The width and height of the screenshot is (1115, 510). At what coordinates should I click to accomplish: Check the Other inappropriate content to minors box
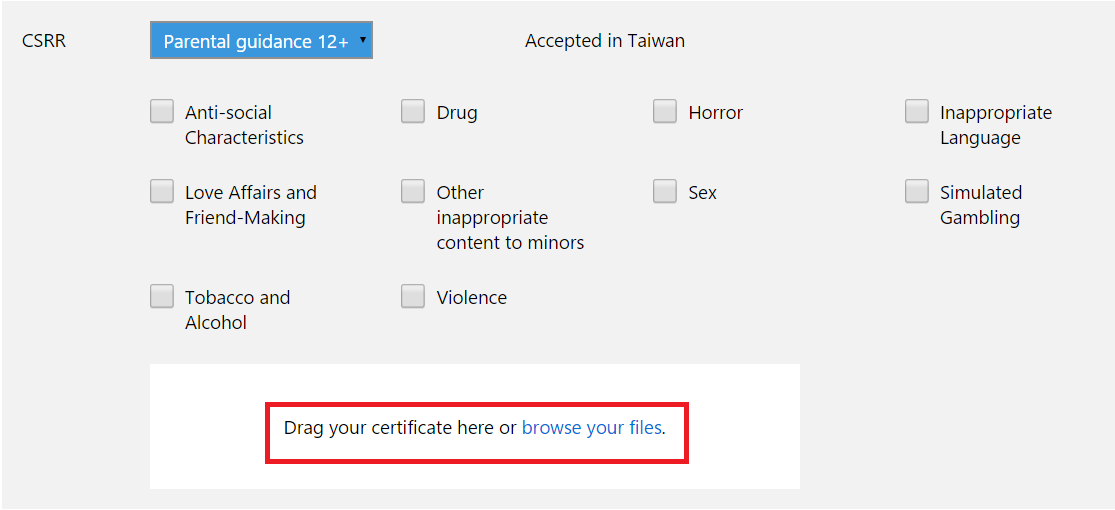pos(413,191)
